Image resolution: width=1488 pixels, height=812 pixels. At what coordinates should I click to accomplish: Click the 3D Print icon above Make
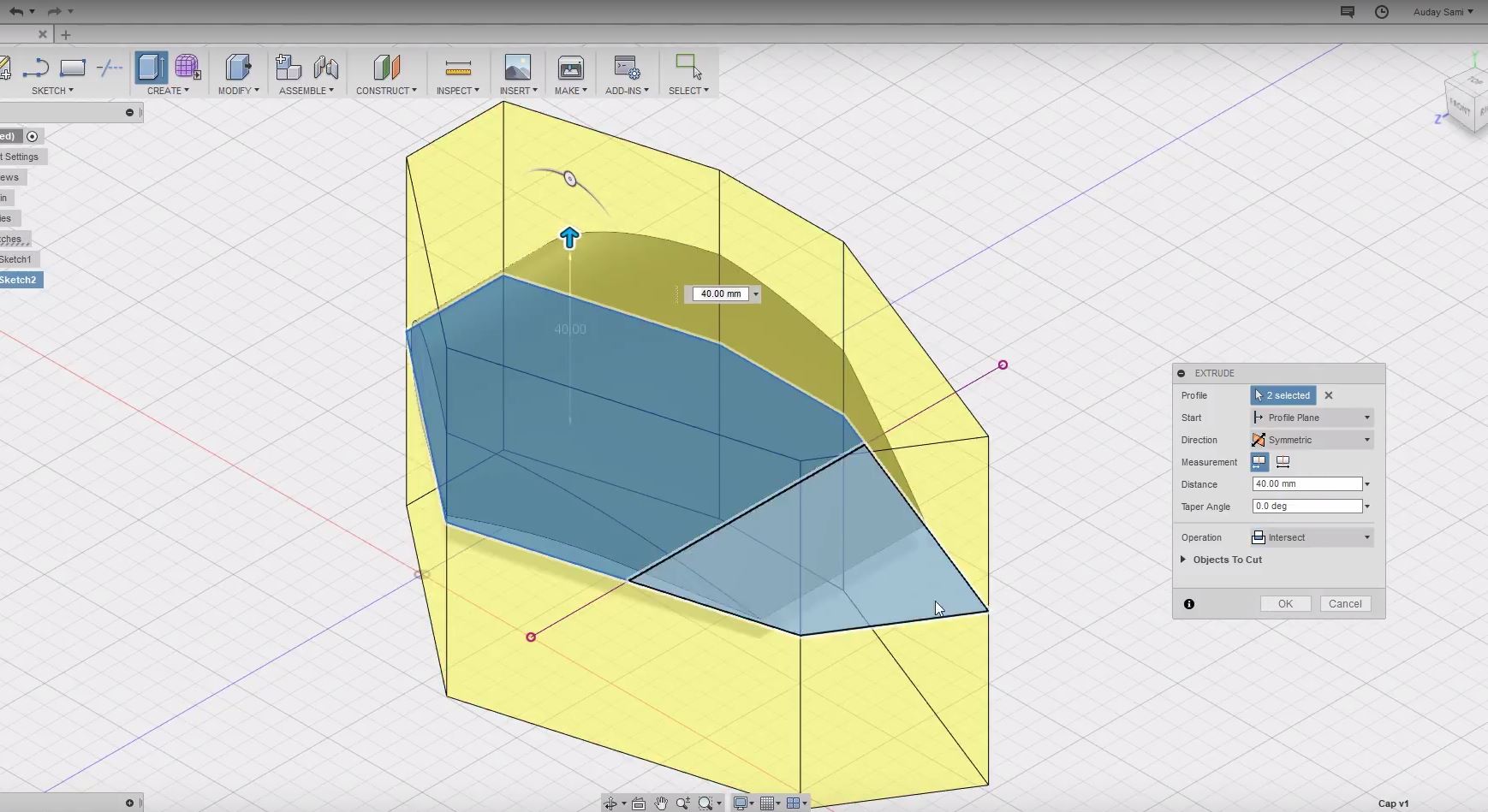570,68
